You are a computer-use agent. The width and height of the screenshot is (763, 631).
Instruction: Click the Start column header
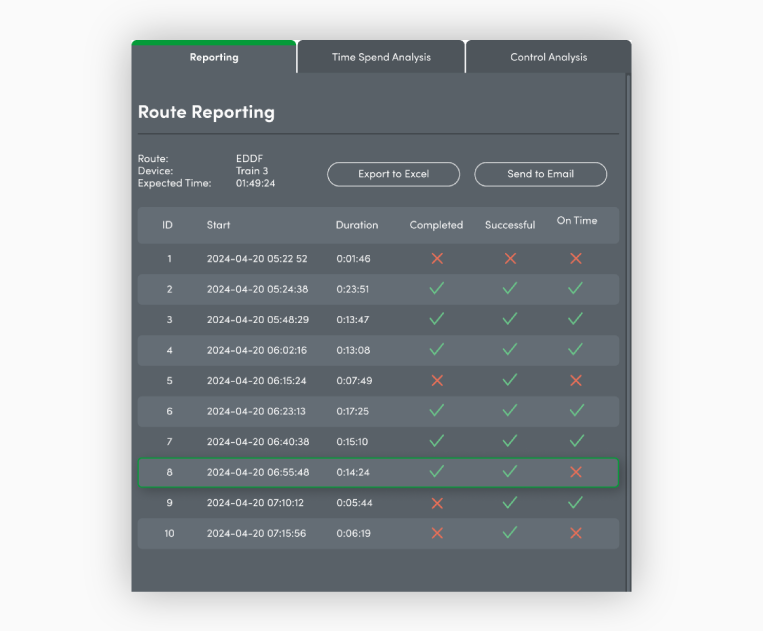(x=218, y=225)
